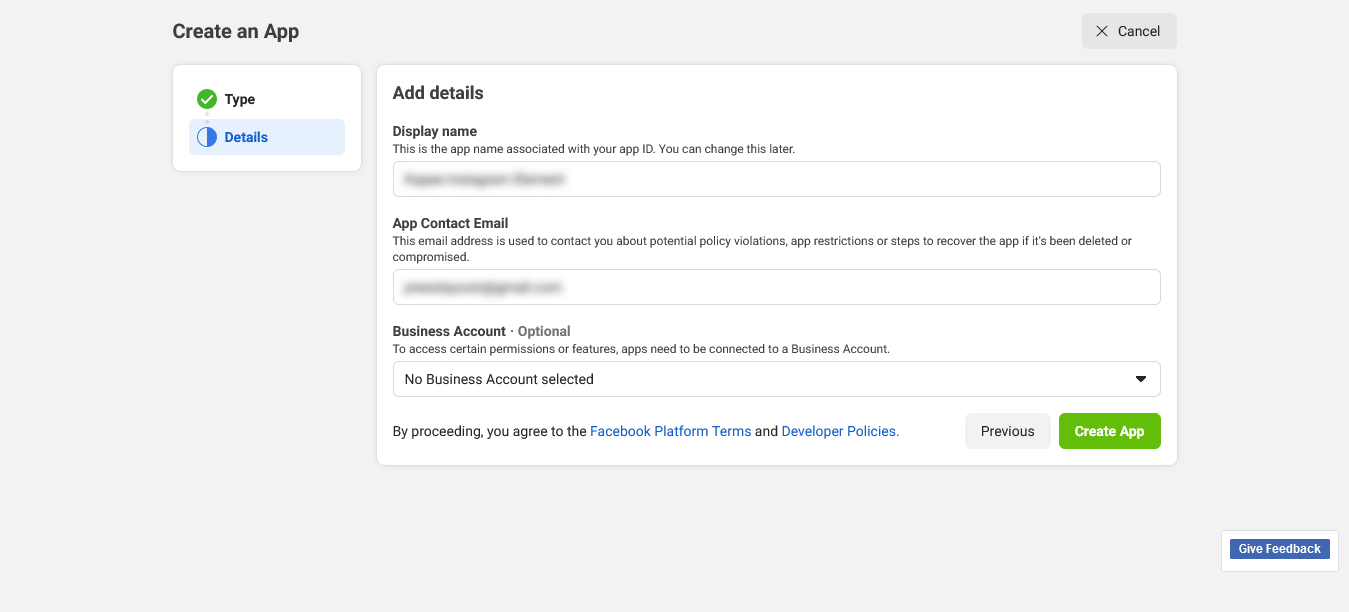Click the Cancel text to exit app creation

(x=1139, y=31)
